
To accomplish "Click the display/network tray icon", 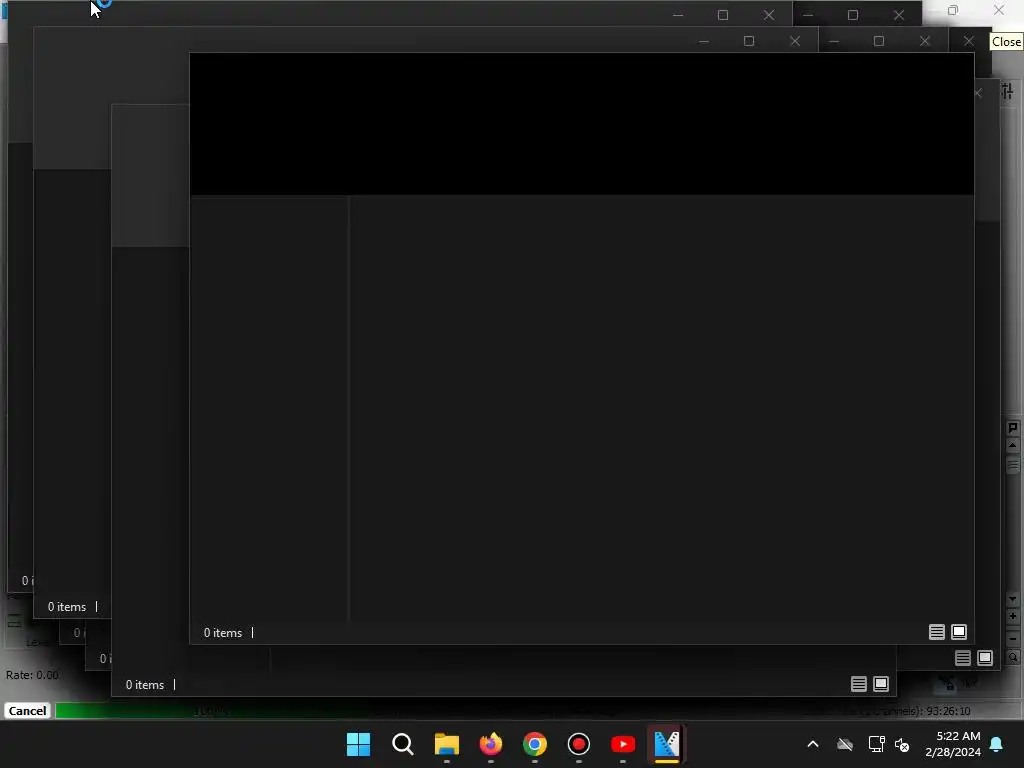I will pyautogui.click(x=876, y=744).
